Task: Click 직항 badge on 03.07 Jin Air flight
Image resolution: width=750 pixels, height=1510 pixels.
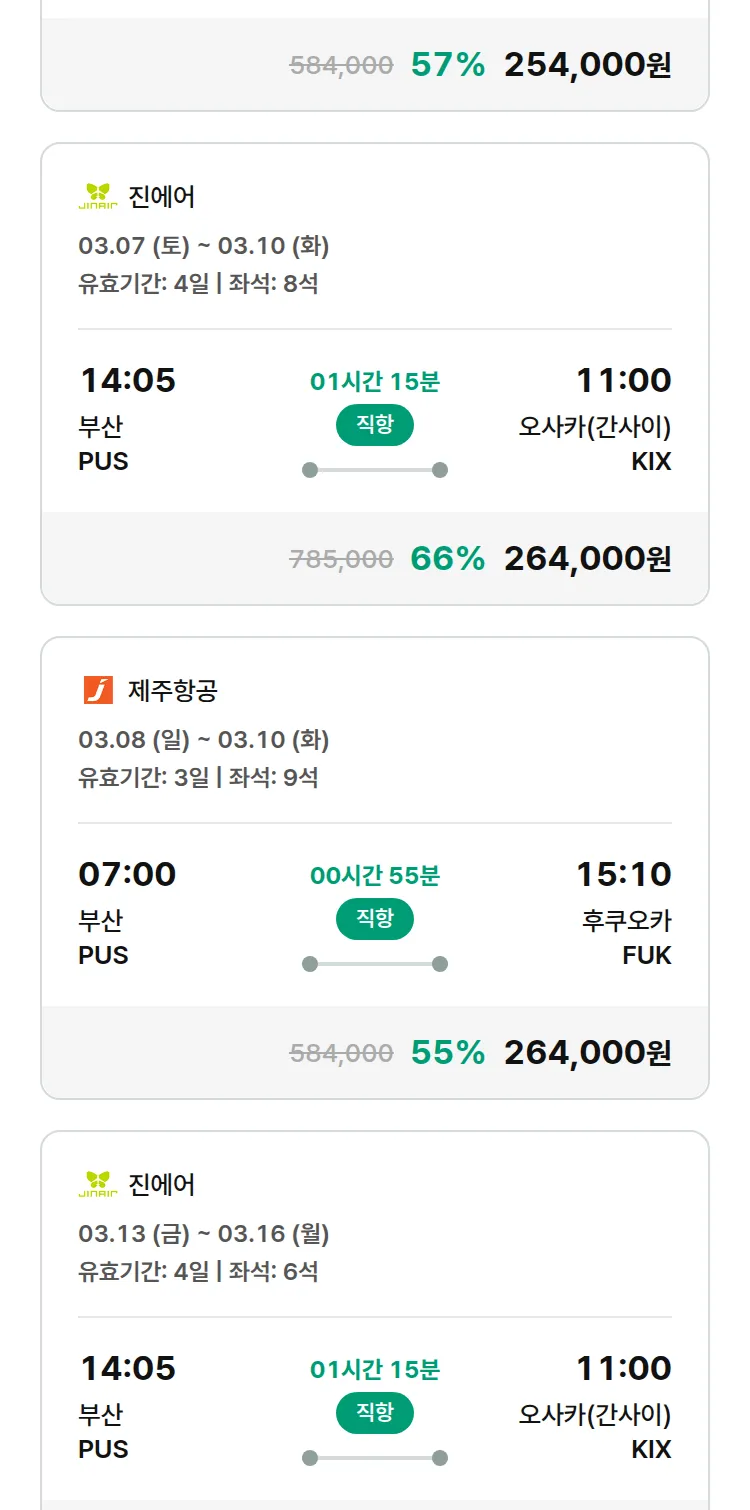Action: [x=375, y=425]
